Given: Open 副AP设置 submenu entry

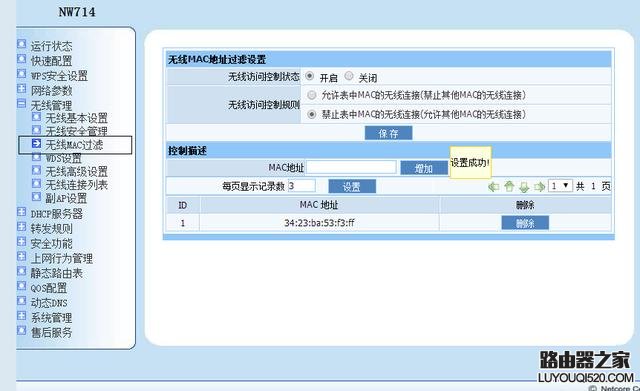Looking at the screenshot, I should pyautogui.click(x=66, y=198).
